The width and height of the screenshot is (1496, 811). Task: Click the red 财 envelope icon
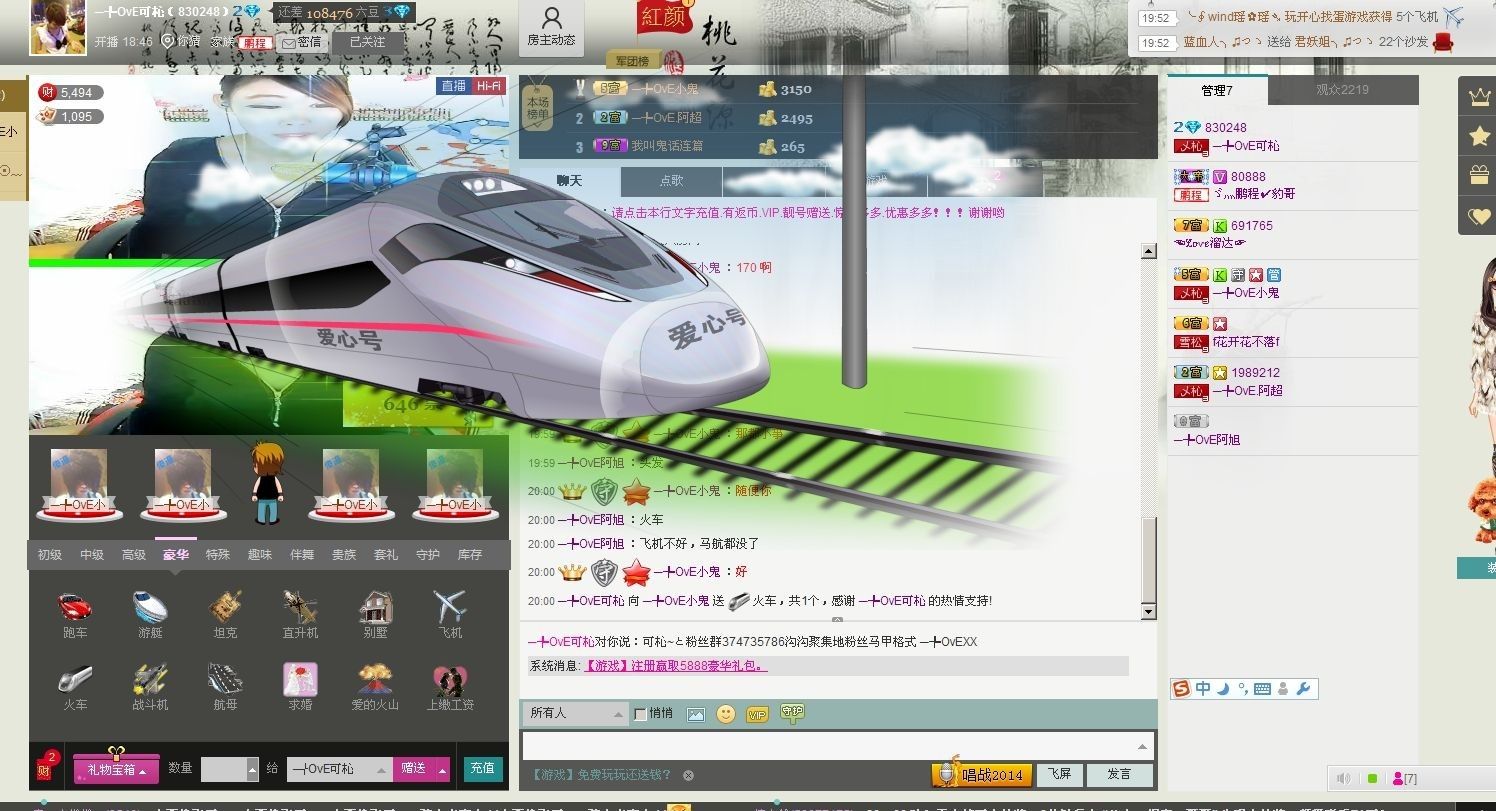45,768
